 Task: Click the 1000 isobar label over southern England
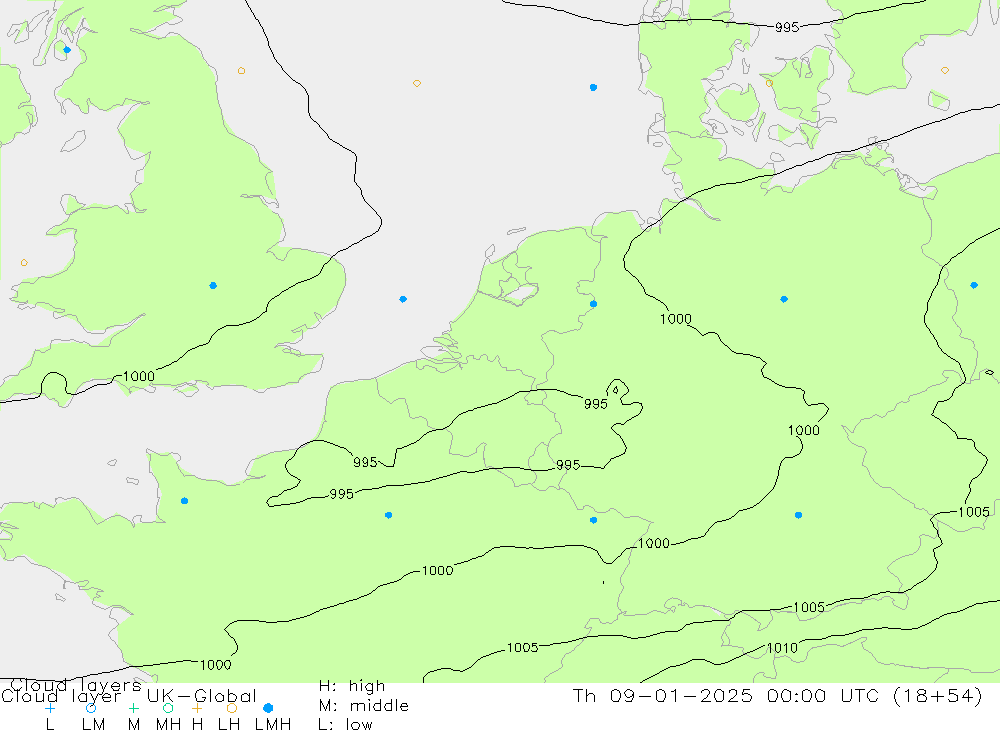(x=138, y=376)
